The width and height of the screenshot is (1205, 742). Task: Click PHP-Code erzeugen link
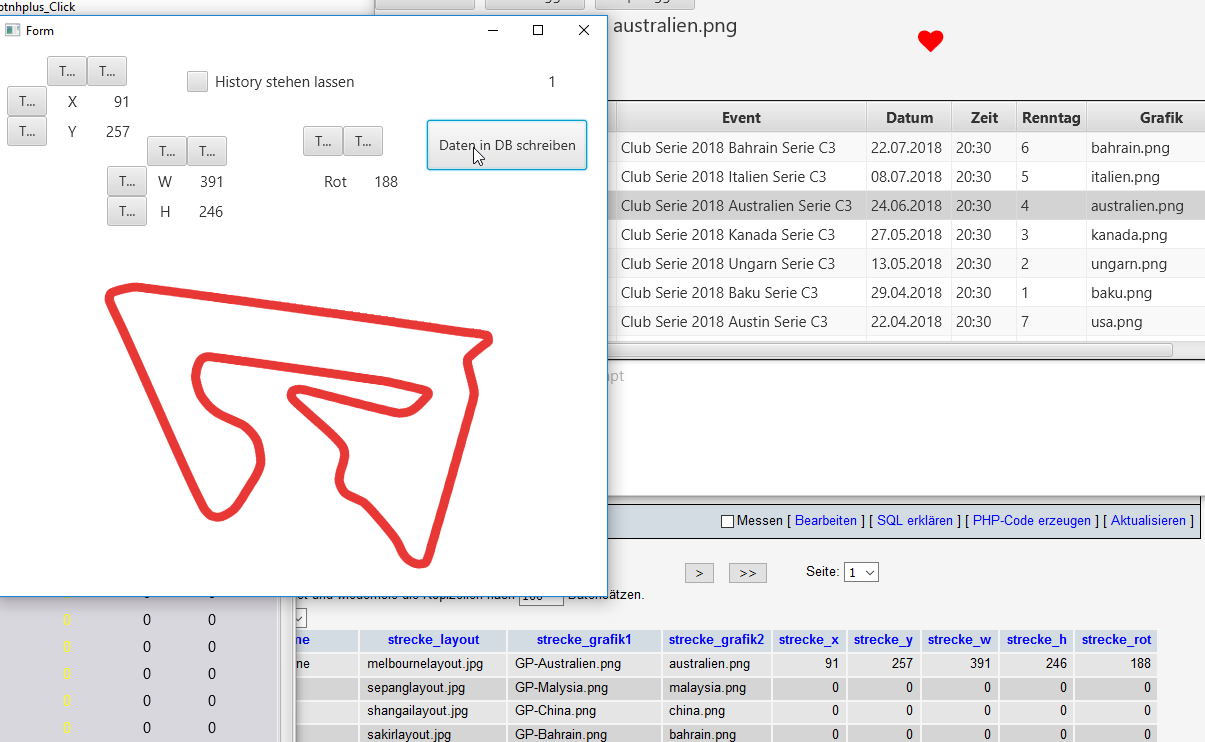(1031, 521)
